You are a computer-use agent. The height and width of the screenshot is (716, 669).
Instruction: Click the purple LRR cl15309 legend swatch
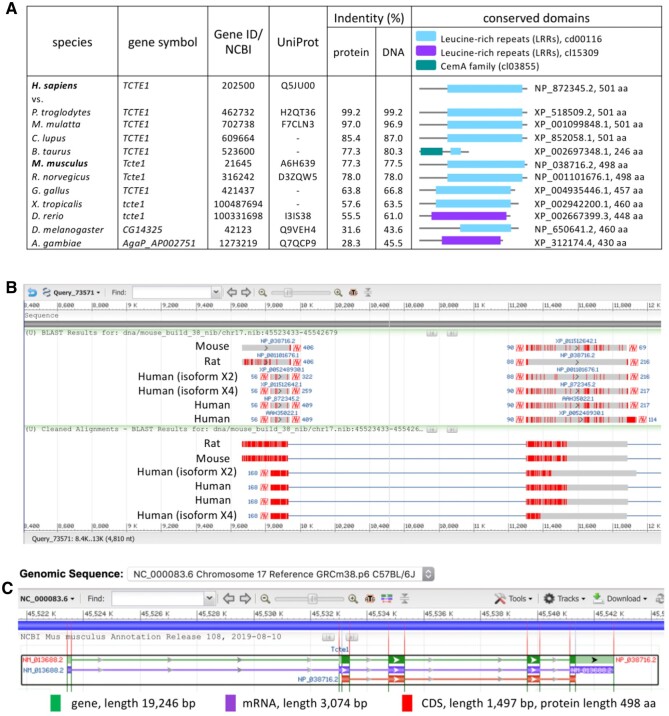426,50
